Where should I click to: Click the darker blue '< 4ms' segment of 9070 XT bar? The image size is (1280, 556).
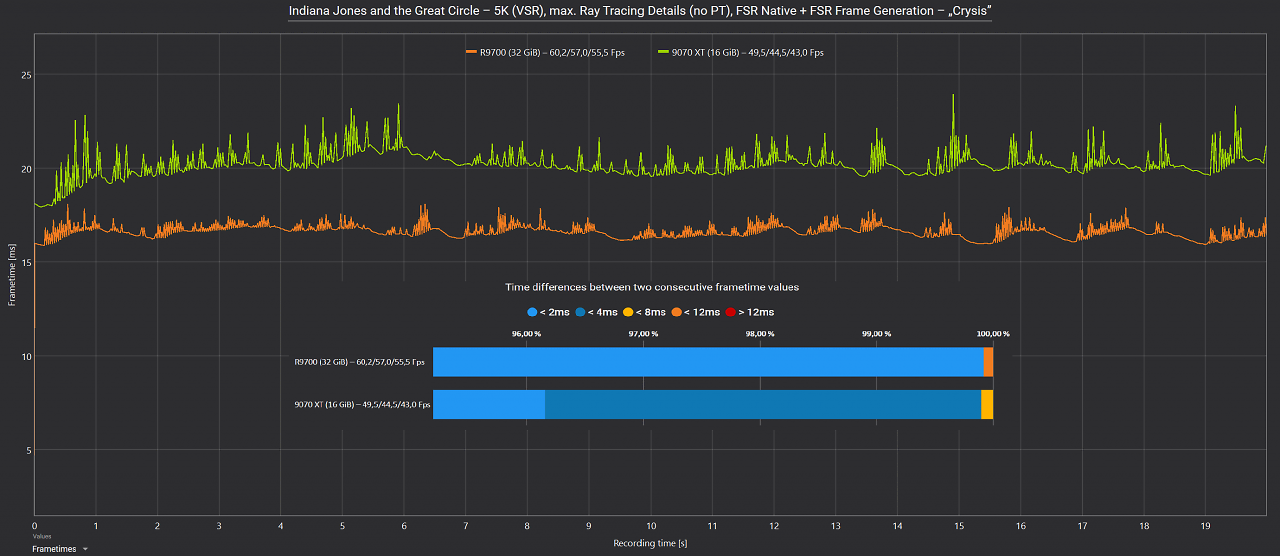tap(763, 404)
